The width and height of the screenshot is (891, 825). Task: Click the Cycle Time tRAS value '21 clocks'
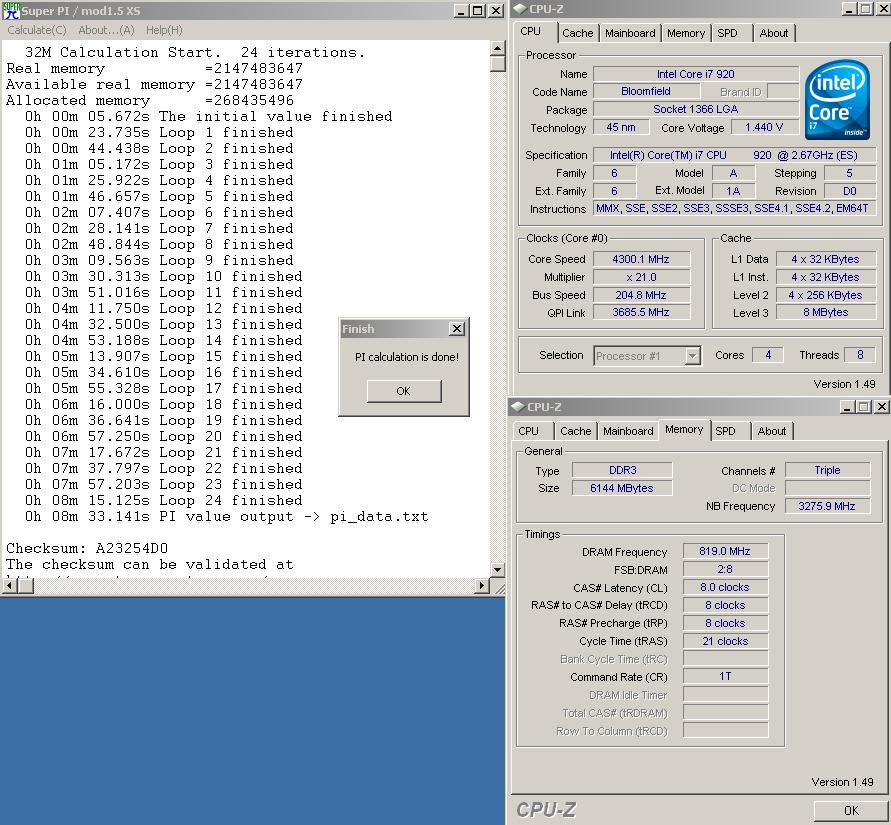click(725, 641)
